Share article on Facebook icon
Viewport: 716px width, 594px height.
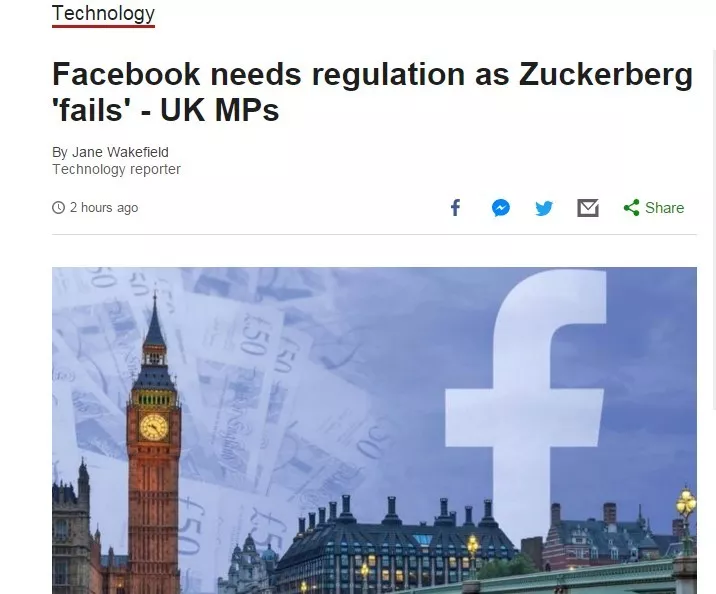pos(455,208)
